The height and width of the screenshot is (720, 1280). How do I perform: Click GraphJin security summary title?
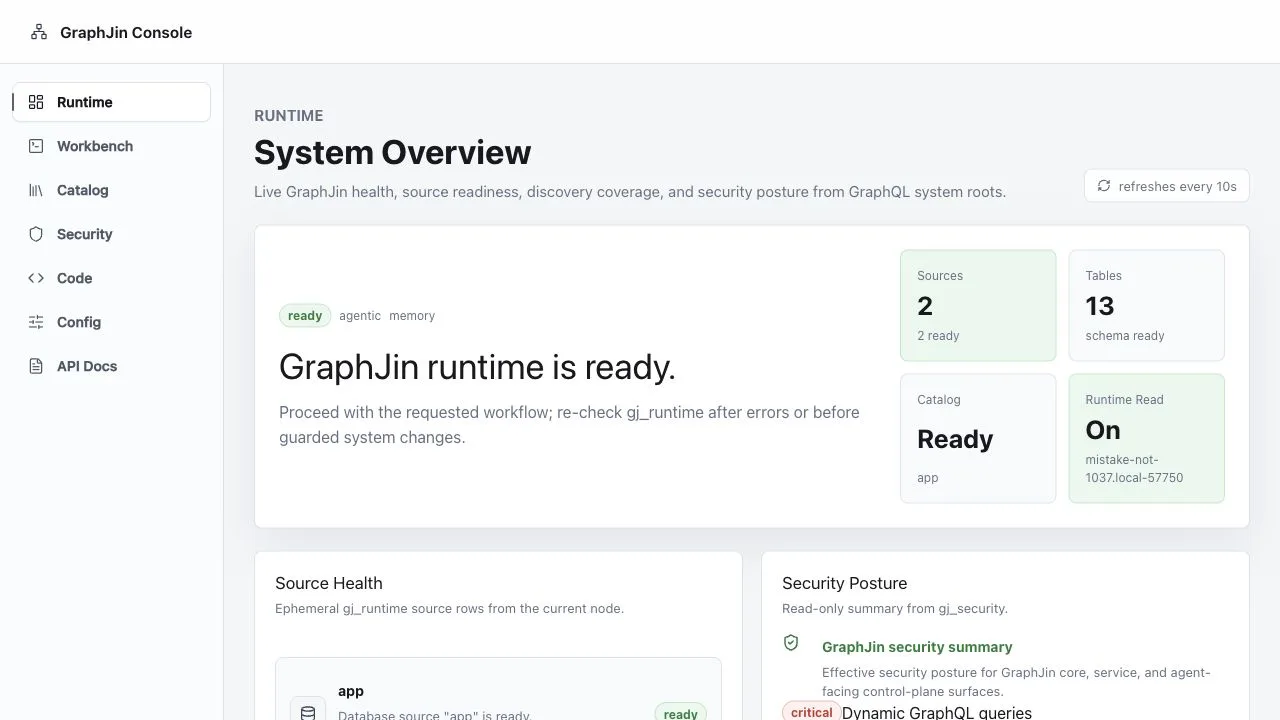tap(917, 647)
